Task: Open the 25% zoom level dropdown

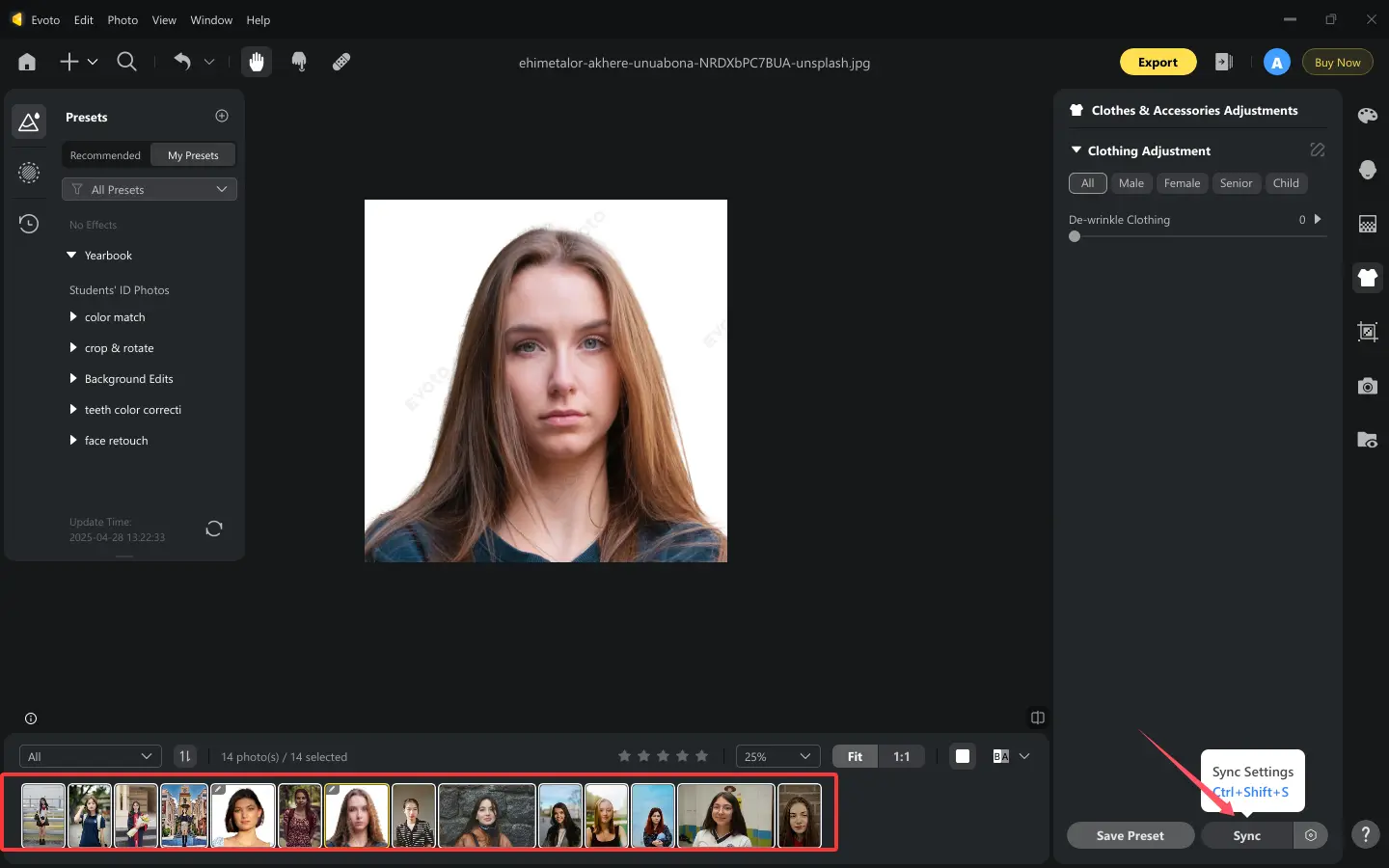Action: click(x=777, y=756)
